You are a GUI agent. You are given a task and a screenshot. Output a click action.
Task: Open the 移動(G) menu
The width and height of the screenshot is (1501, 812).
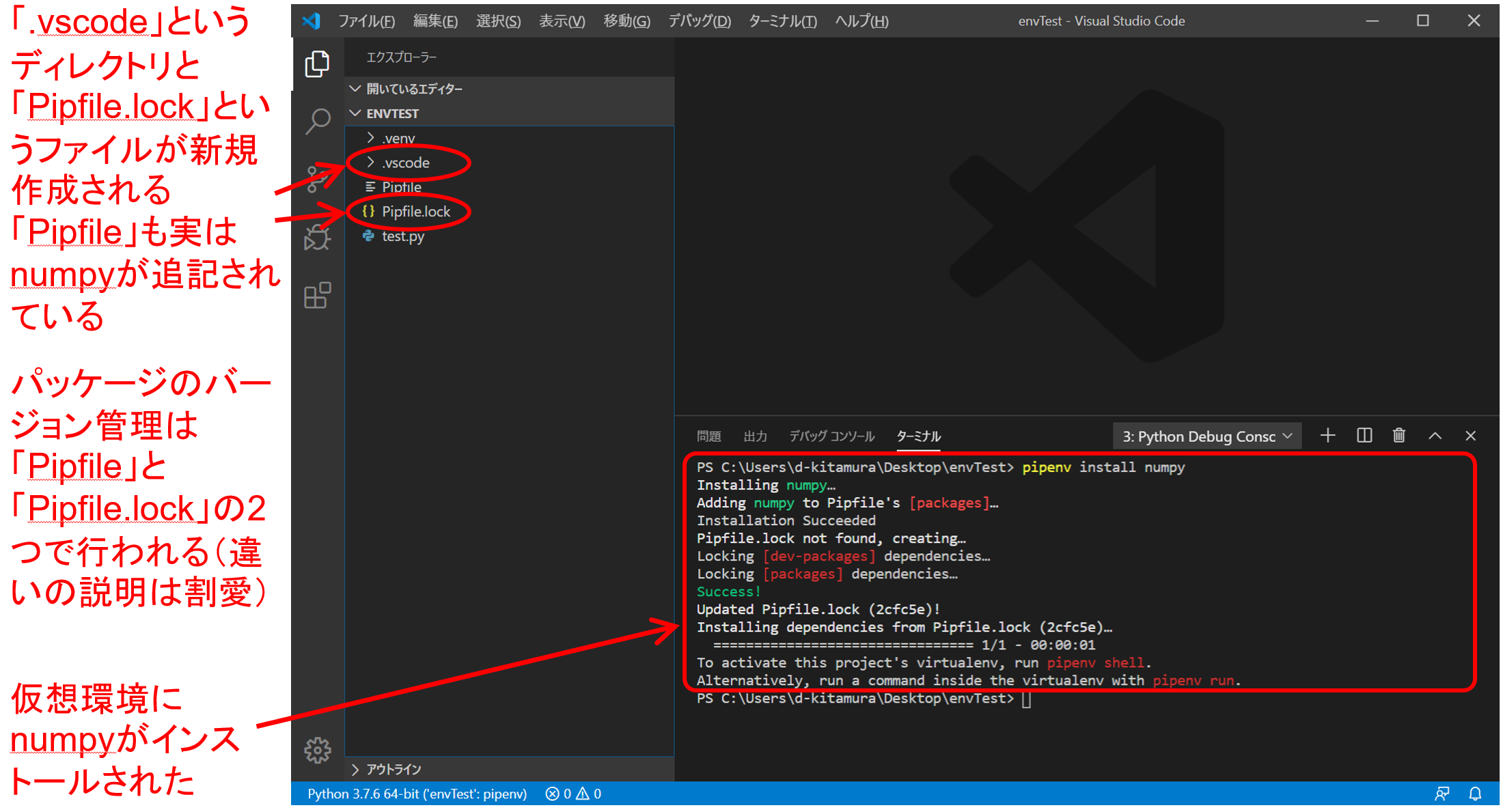point(626,21)
